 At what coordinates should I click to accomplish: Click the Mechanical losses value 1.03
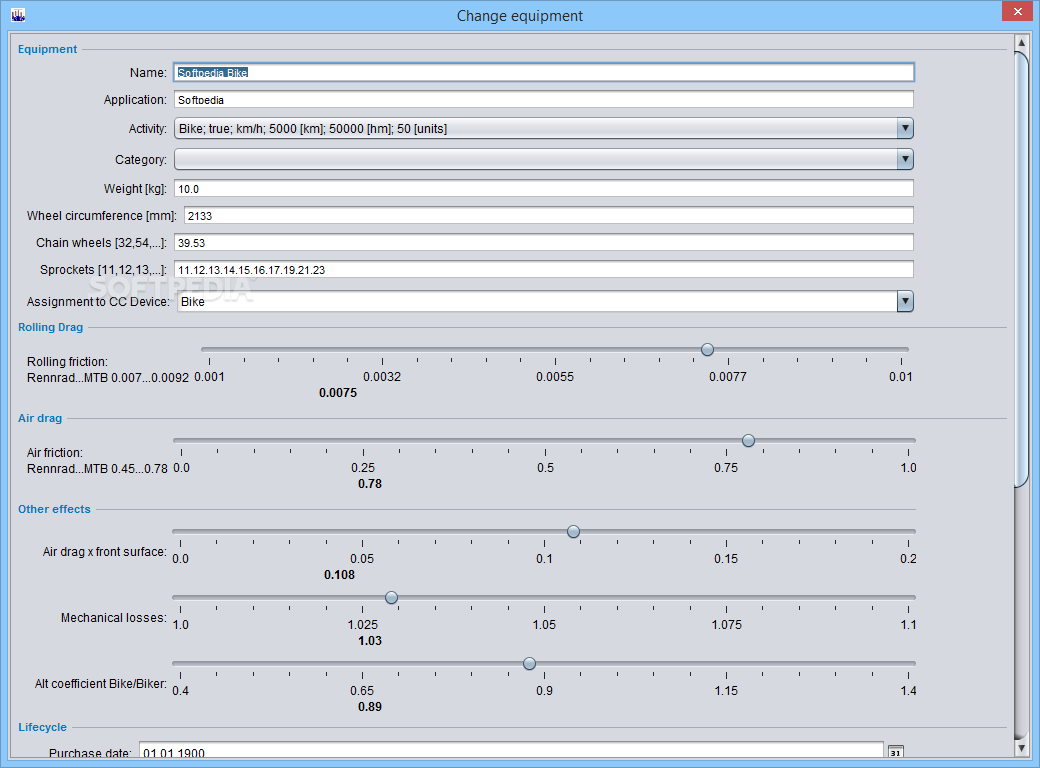click(369, 641)
